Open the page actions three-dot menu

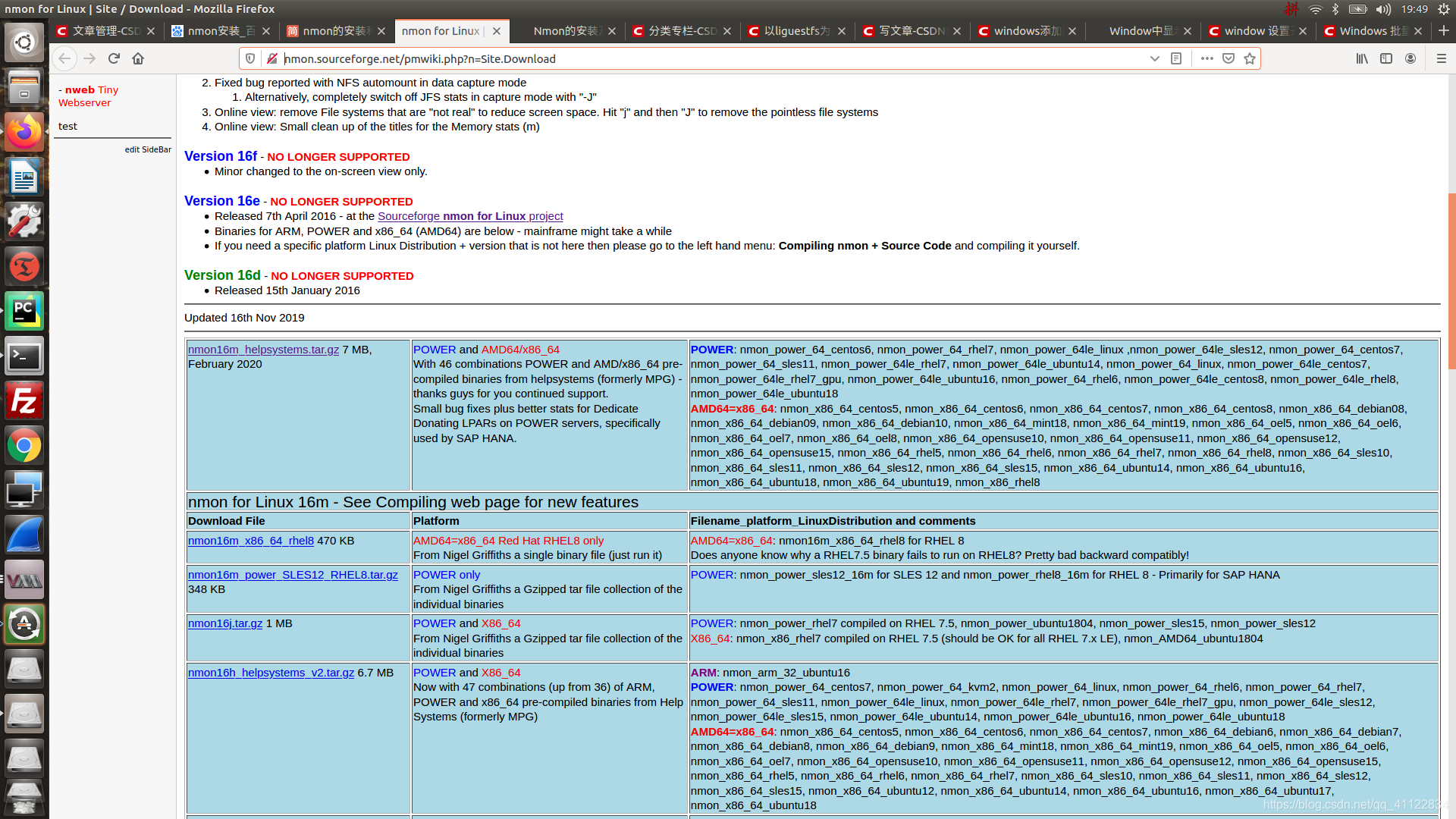(1207, 58)
